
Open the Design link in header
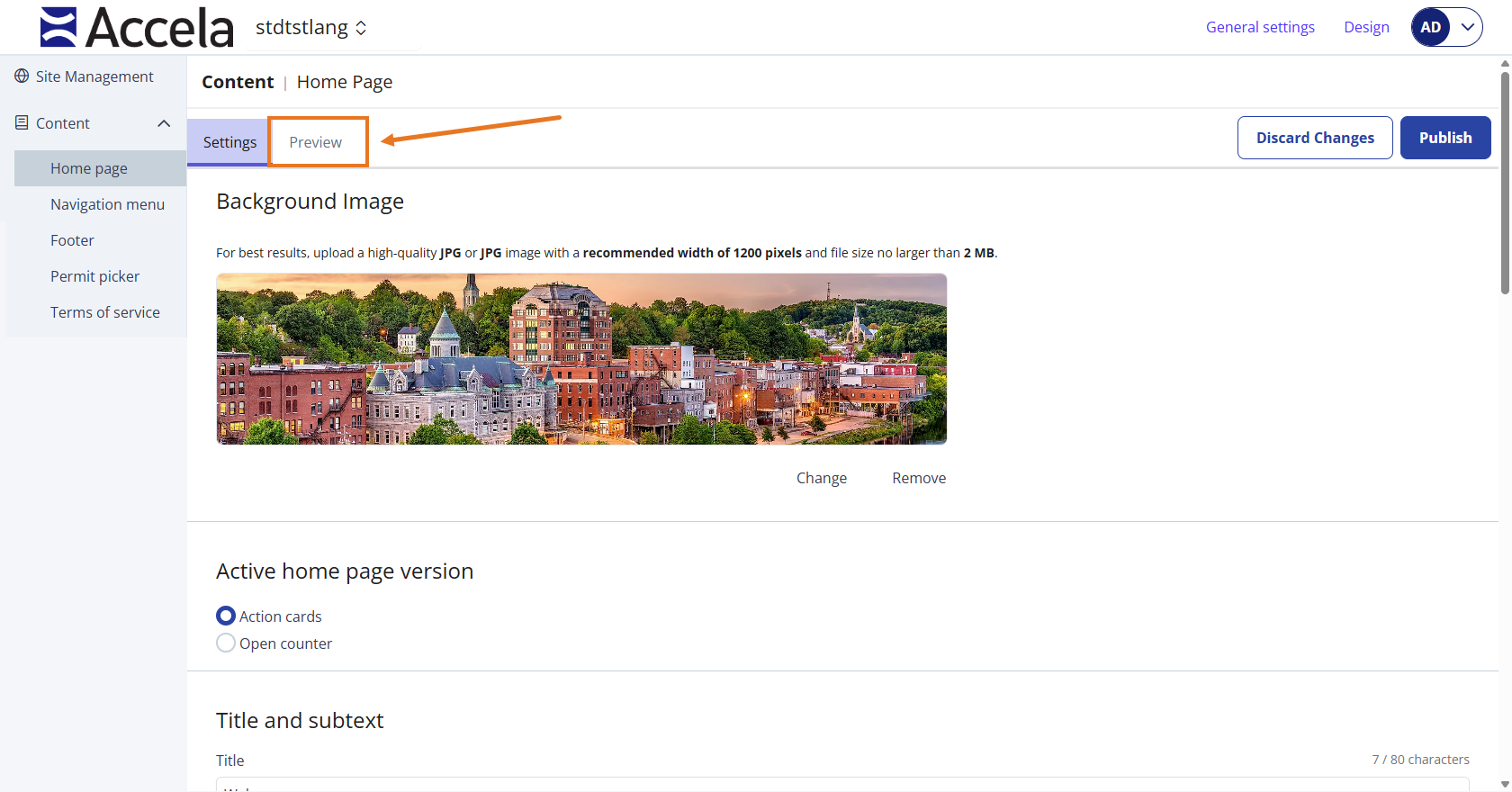(x=1366, y=27)
